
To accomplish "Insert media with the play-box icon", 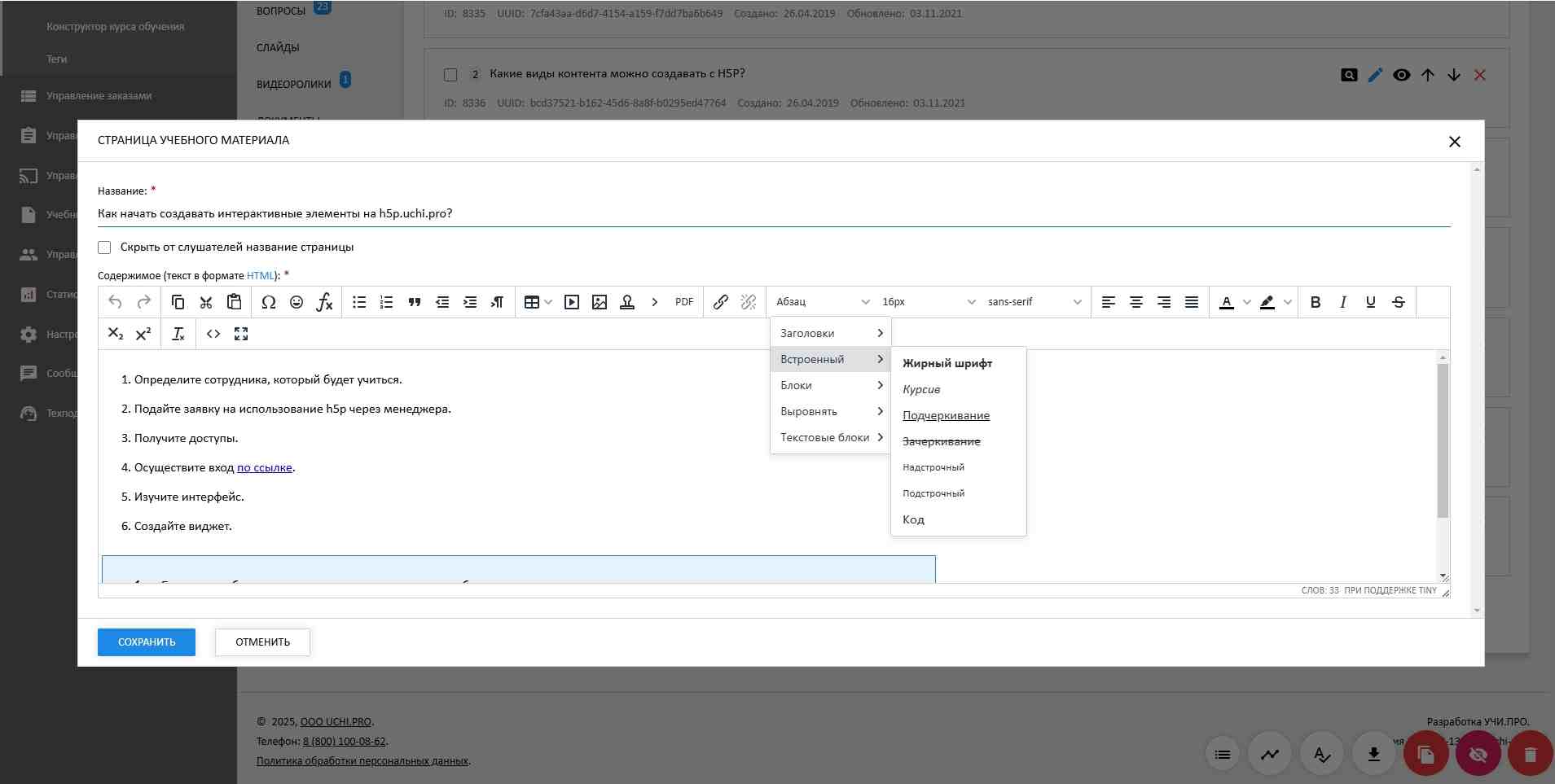I will 572,302.
